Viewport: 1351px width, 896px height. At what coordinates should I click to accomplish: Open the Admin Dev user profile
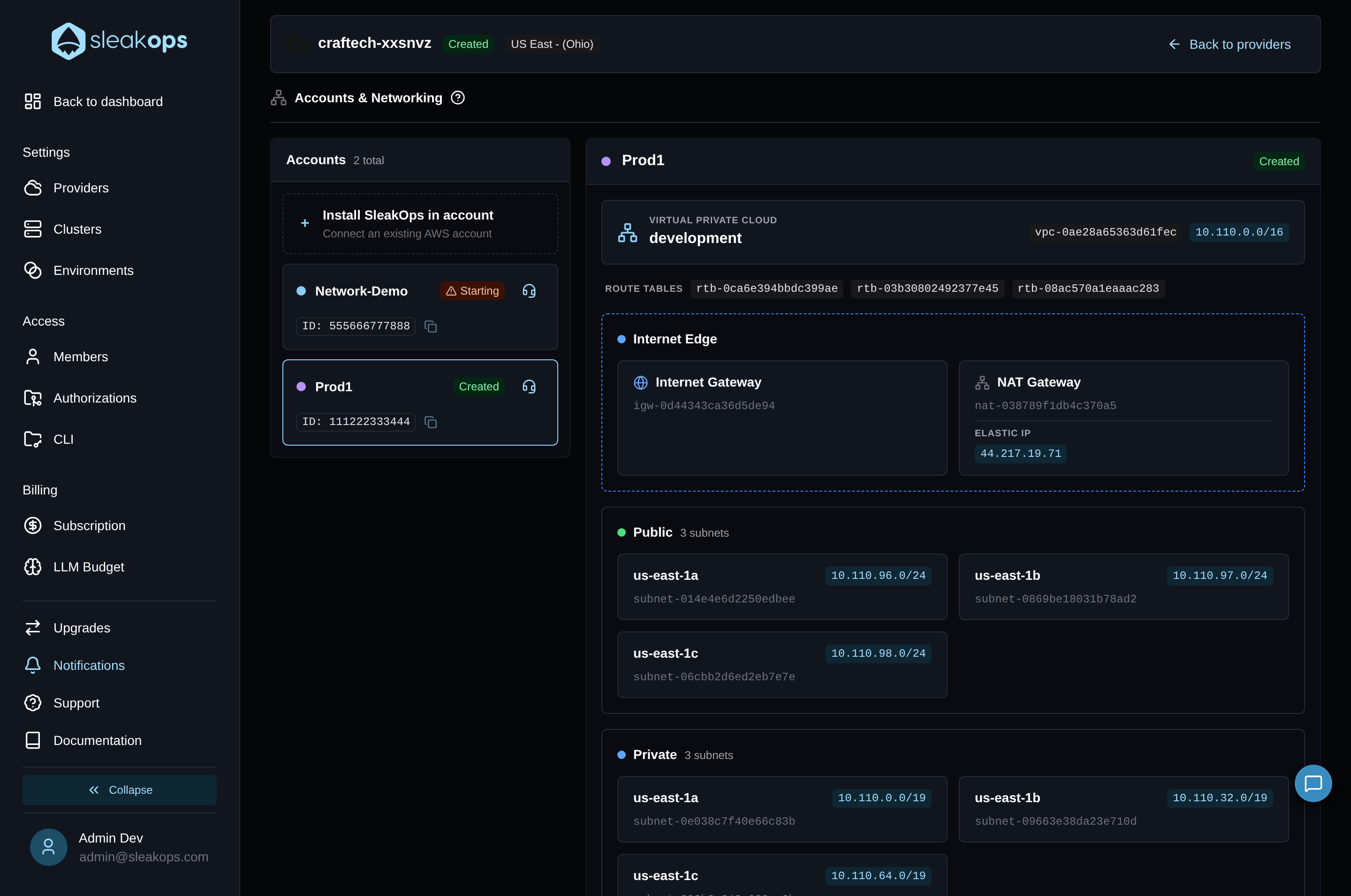[x=120, y=847]
